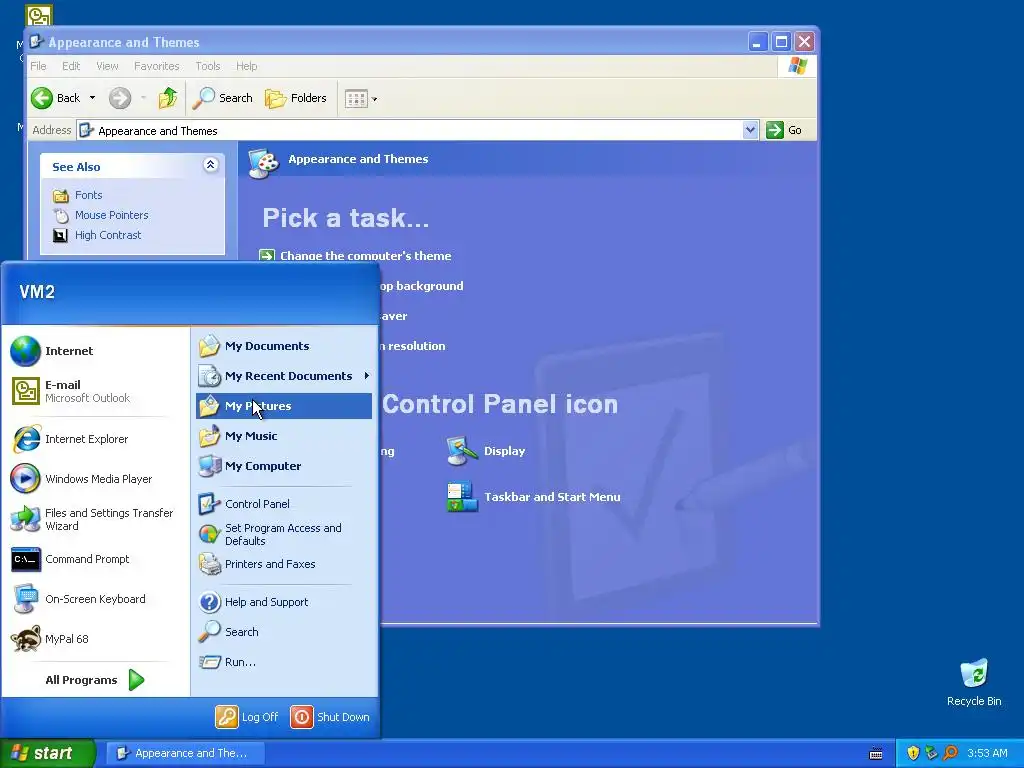Open the Back history dropdown arrow
The height and width of the screenshot is (768, 1024).
pos(92,98)
